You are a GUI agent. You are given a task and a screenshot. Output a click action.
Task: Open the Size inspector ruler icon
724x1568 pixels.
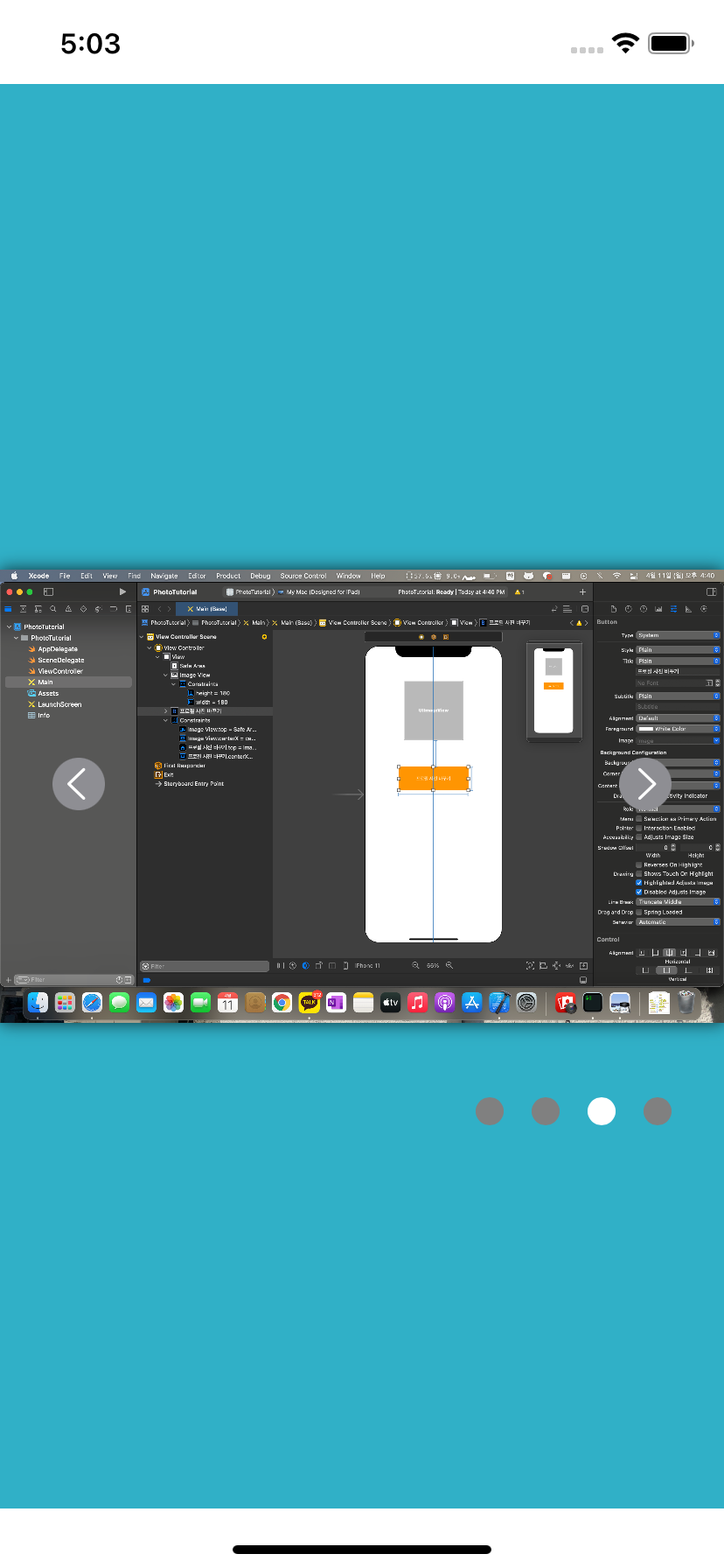tap(688, 609)
